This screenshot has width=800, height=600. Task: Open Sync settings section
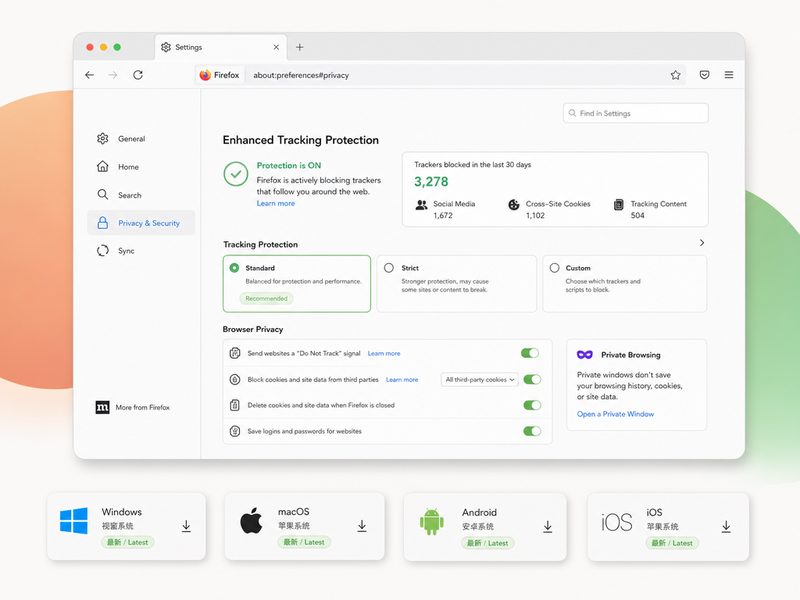tap(141, 251)
